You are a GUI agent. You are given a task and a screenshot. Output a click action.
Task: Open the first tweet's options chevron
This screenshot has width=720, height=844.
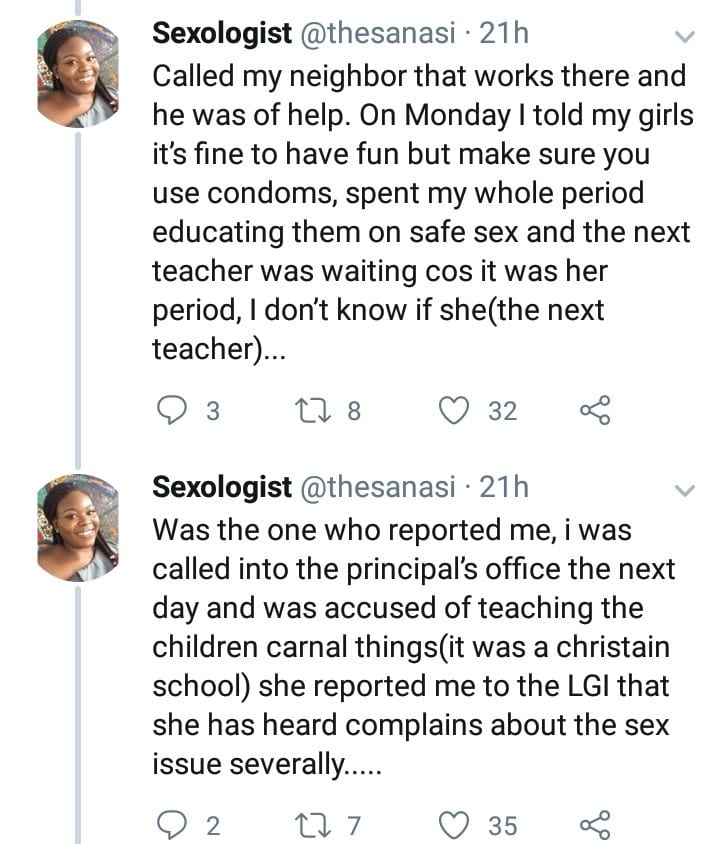click(x=685, y=37)
